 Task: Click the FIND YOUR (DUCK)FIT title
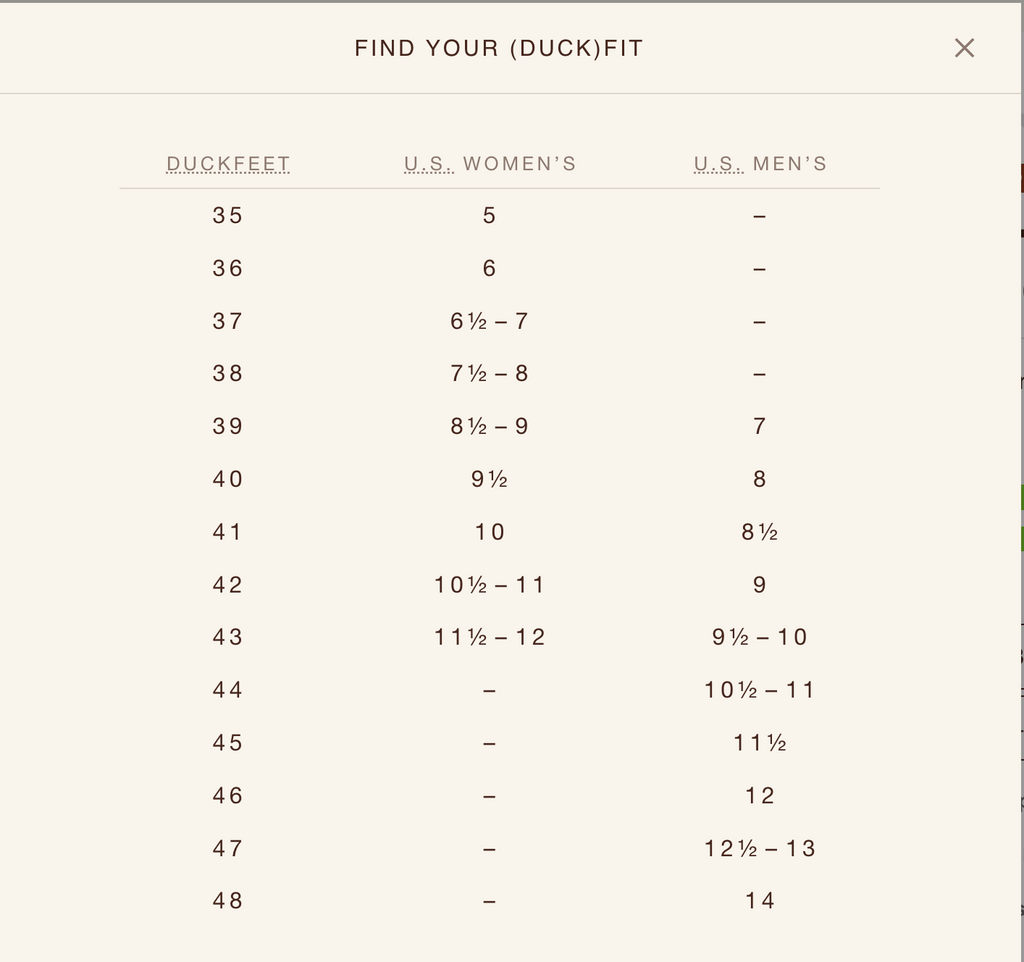(499, 48)
